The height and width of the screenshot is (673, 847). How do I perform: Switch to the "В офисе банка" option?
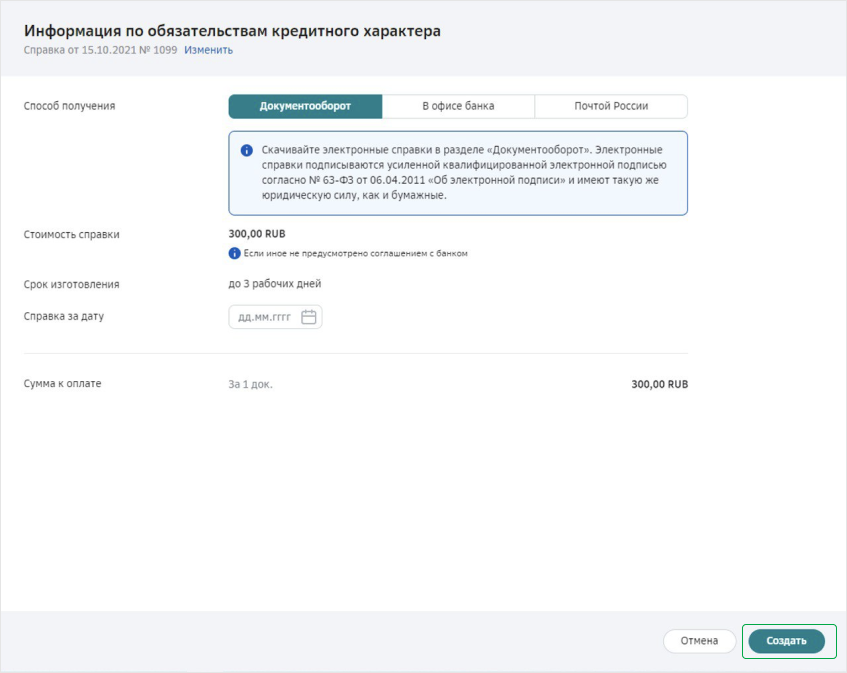click(x=458, y=106)
